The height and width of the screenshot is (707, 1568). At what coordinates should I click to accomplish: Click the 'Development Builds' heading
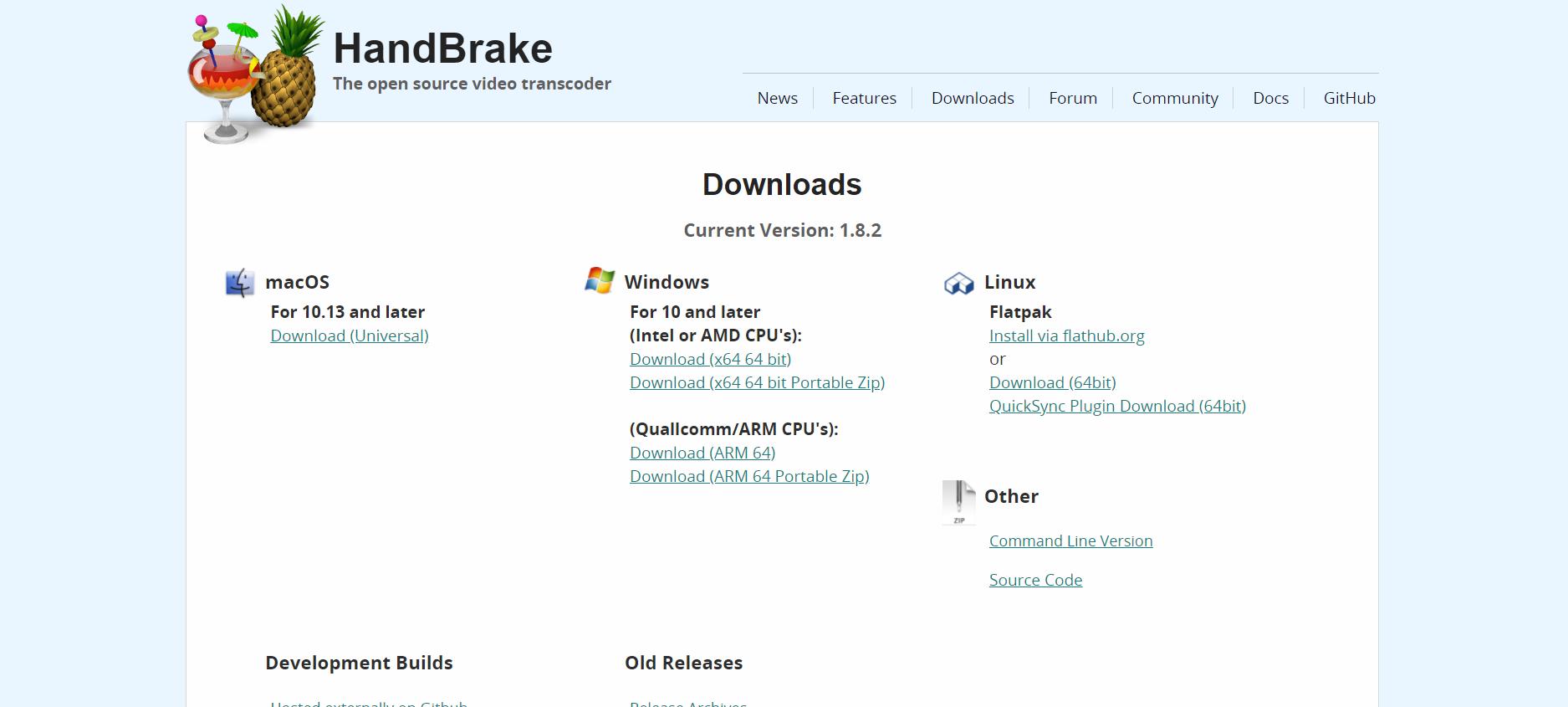(360, 663)
